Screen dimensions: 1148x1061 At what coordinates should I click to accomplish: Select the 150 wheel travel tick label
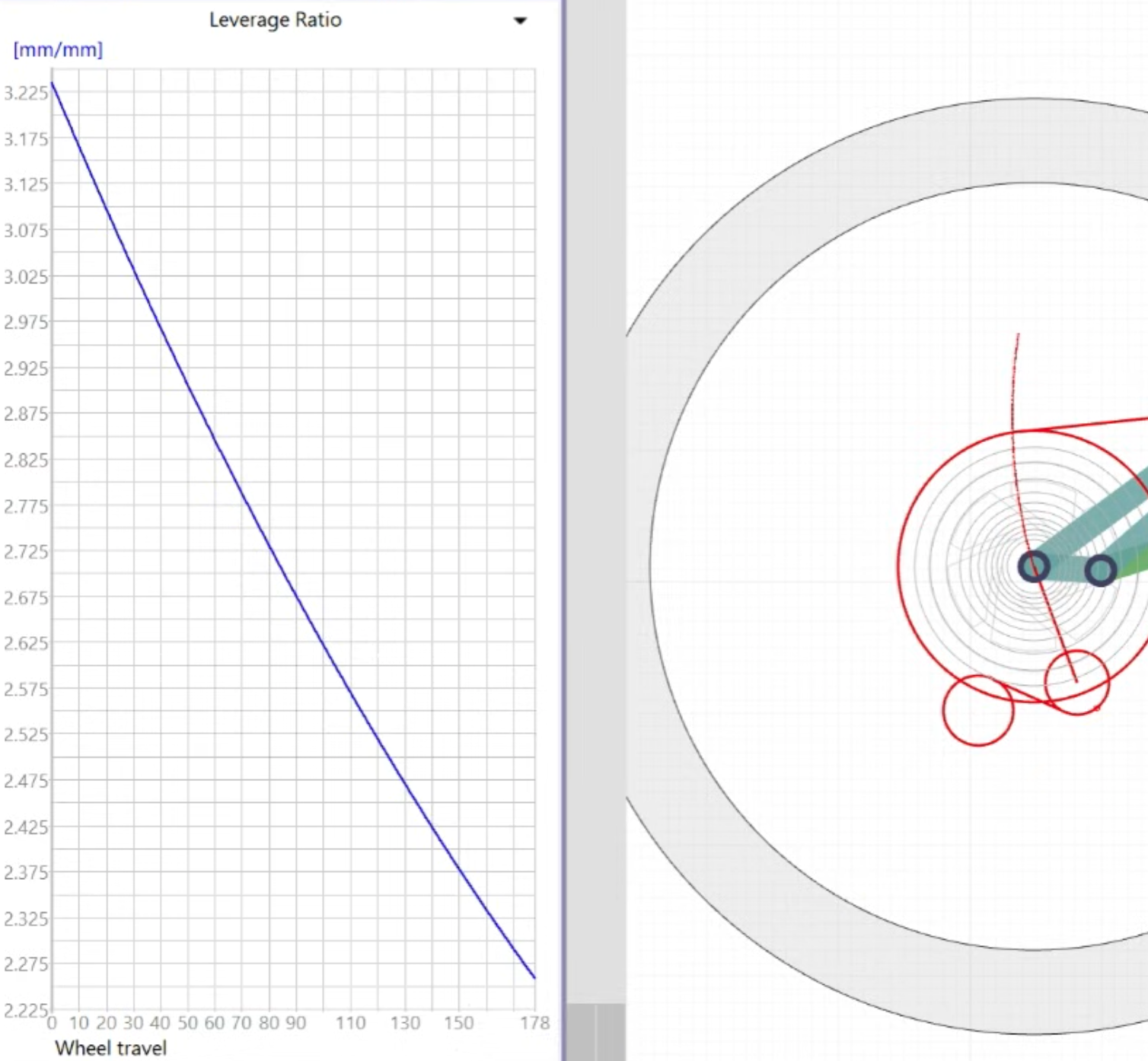tap(459, 1023)
